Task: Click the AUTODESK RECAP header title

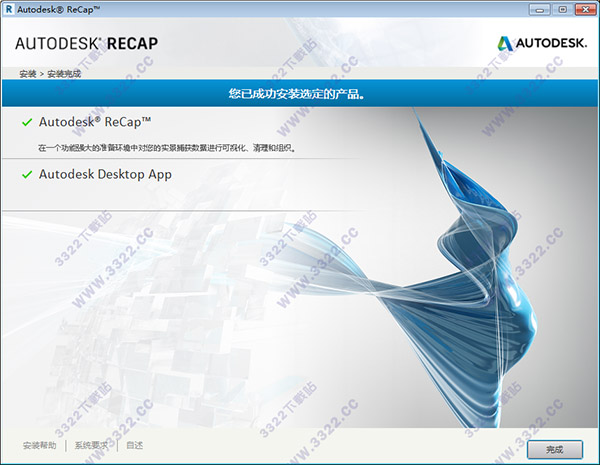Action: point(86,44)
